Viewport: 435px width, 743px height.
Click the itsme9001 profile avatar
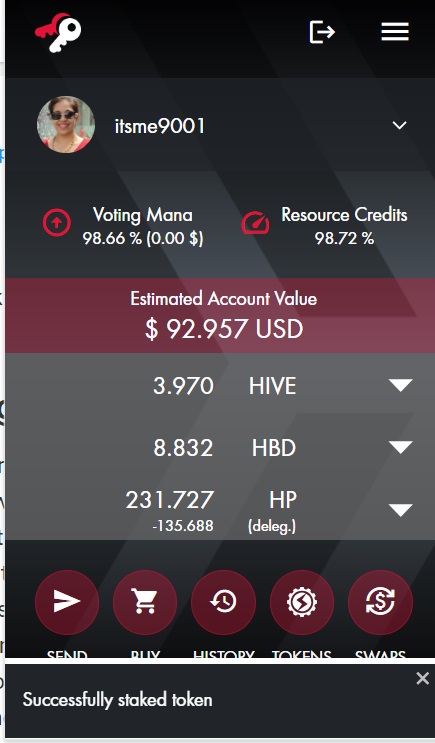pyautogui.click(x=66, y=125)
